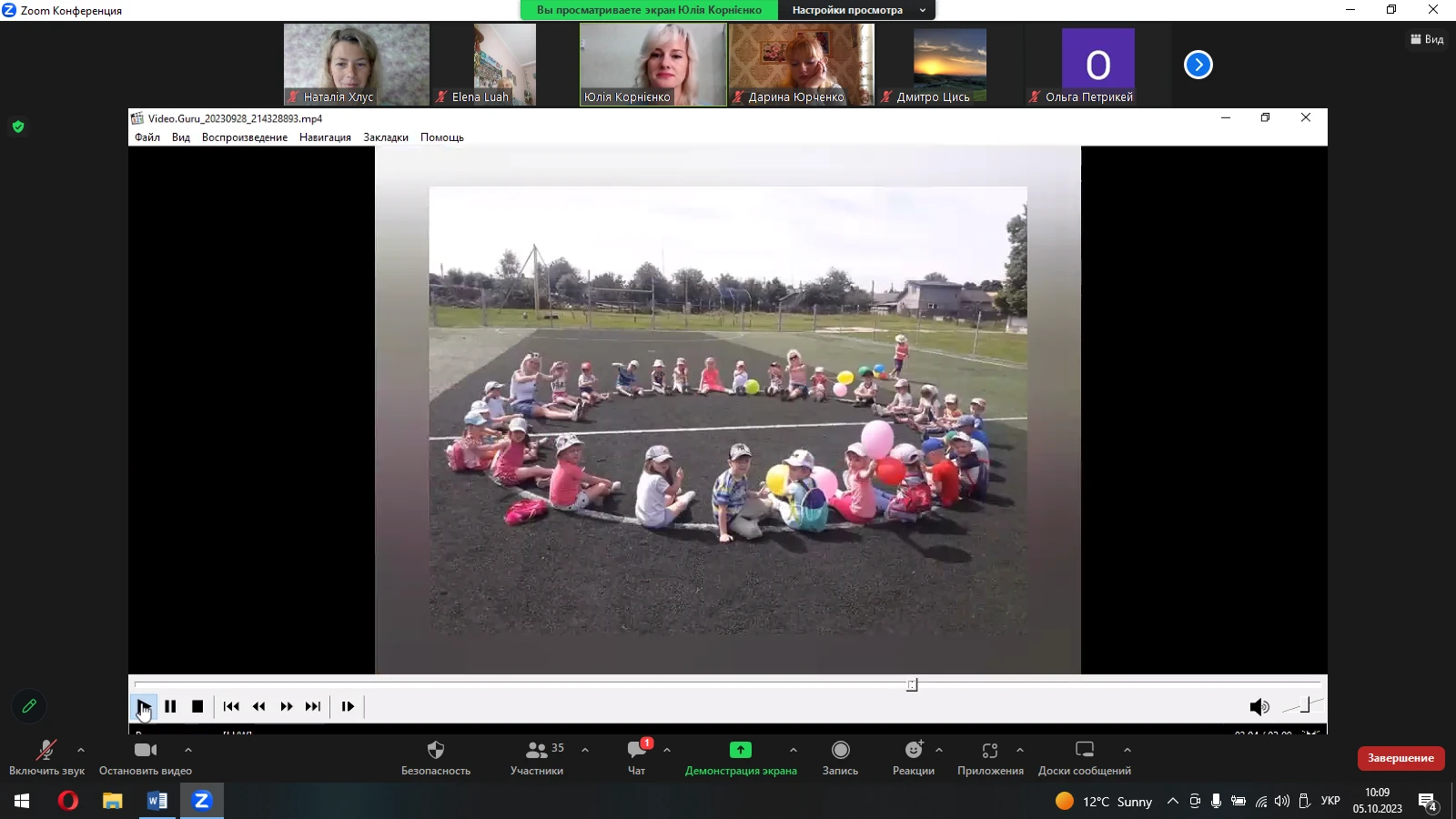Click the green encryption shield icon

[18, 126]
